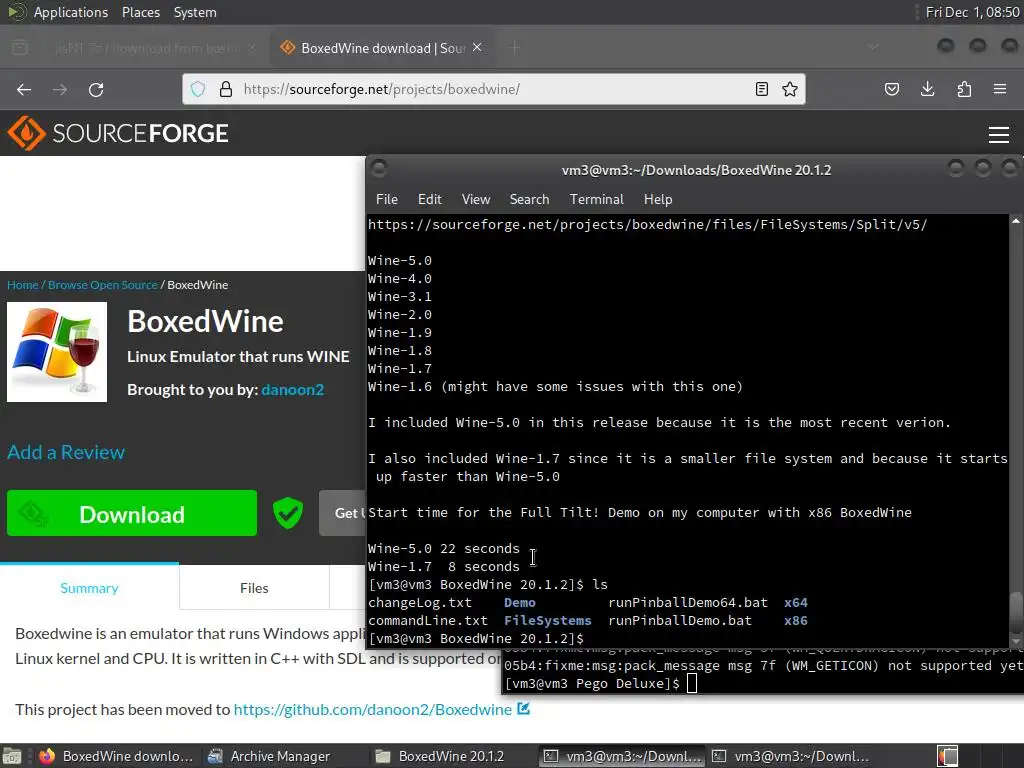Open Pocket save icon in Firefox toolbar
The image size is (1024, 768).
click(892, 89)
